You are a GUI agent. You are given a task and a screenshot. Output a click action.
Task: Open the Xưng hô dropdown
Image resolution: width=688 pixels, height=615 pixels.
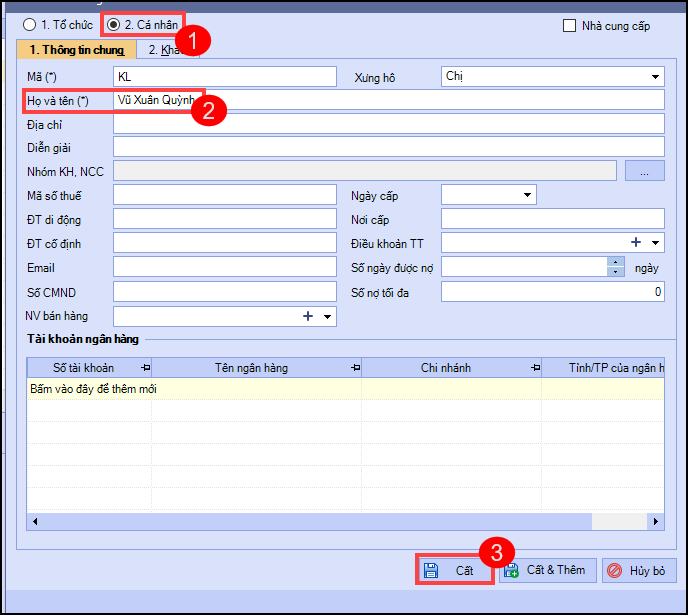pos(655,77)
